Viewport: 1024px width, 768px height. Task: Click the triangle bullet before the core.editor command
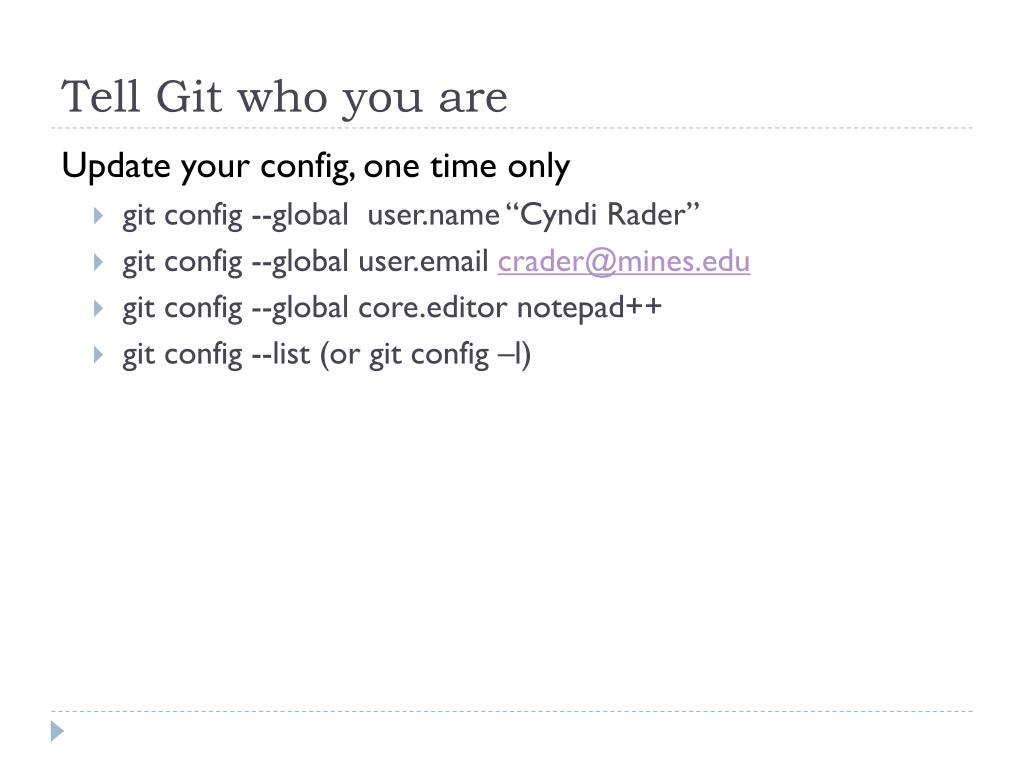99,308
